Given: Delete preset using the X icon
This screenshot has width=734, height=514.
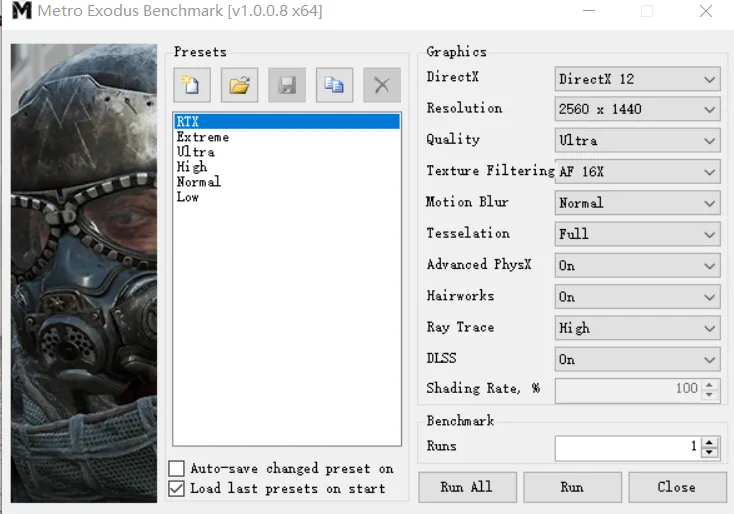Looking at the screenshot, I should [382, 85].
